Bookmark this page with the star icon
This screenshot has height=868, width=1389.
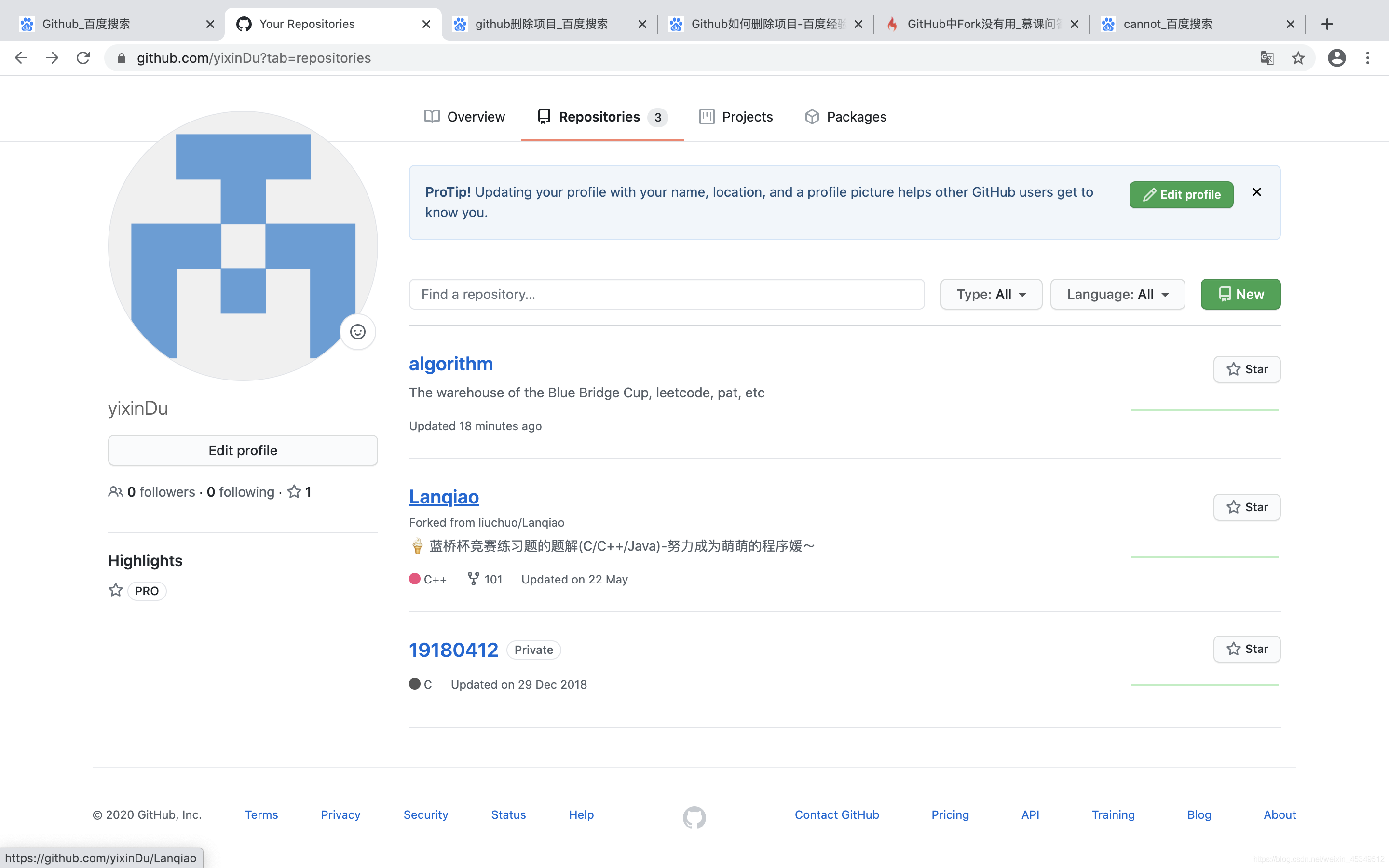1298,58
